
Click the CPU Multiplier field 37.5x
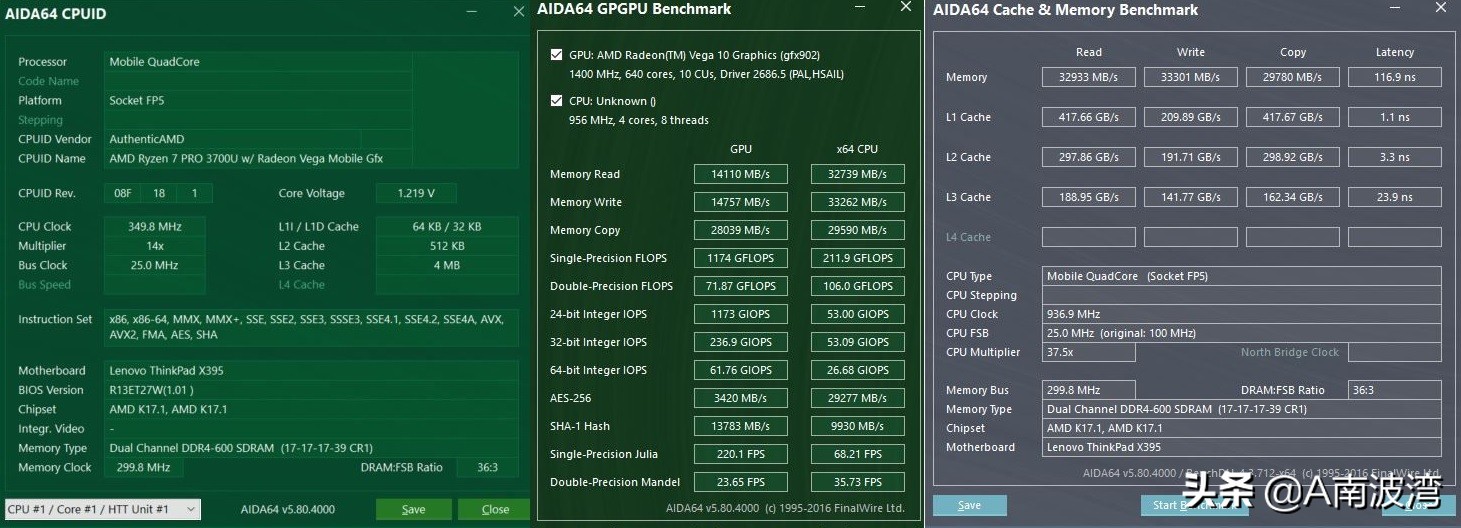[1088, 352]
